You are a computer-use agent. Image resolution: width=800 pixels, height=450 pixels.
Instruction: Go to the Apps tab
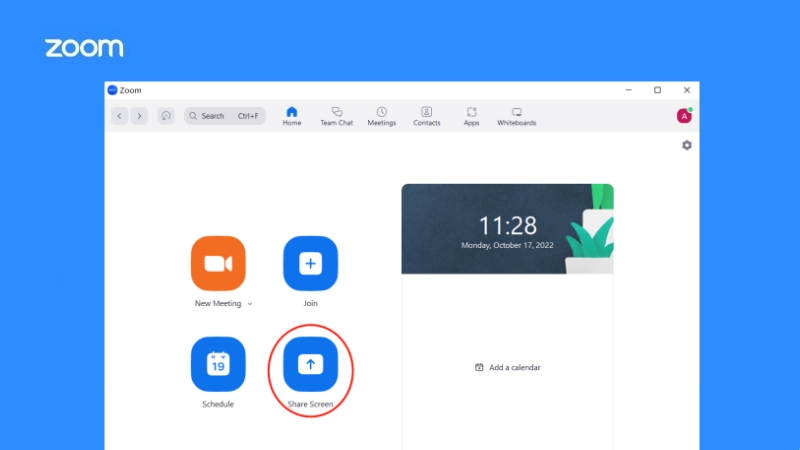click(x=471, y=116)
